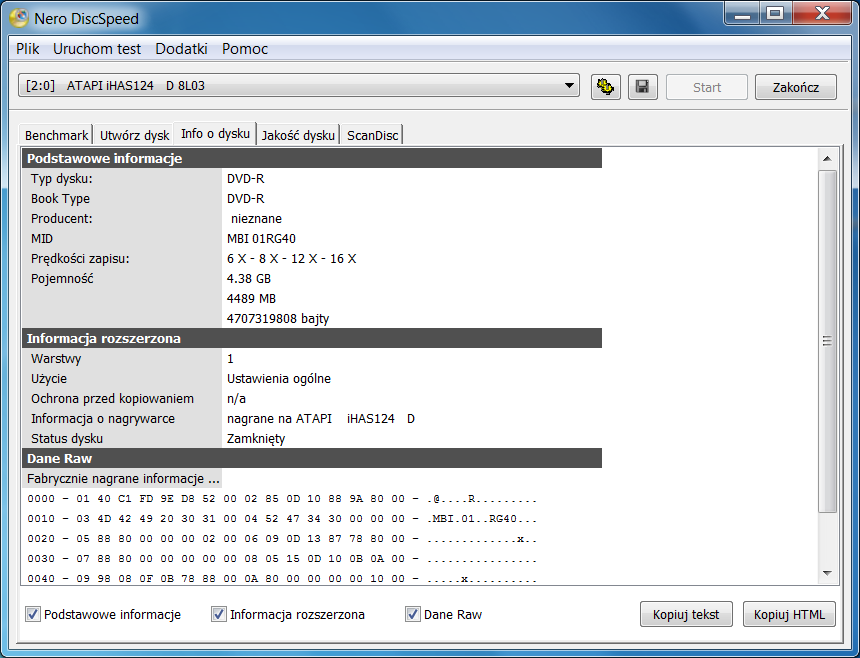Switch to the Jakość dysku tab
860x658 pixels.
[298, 135]
